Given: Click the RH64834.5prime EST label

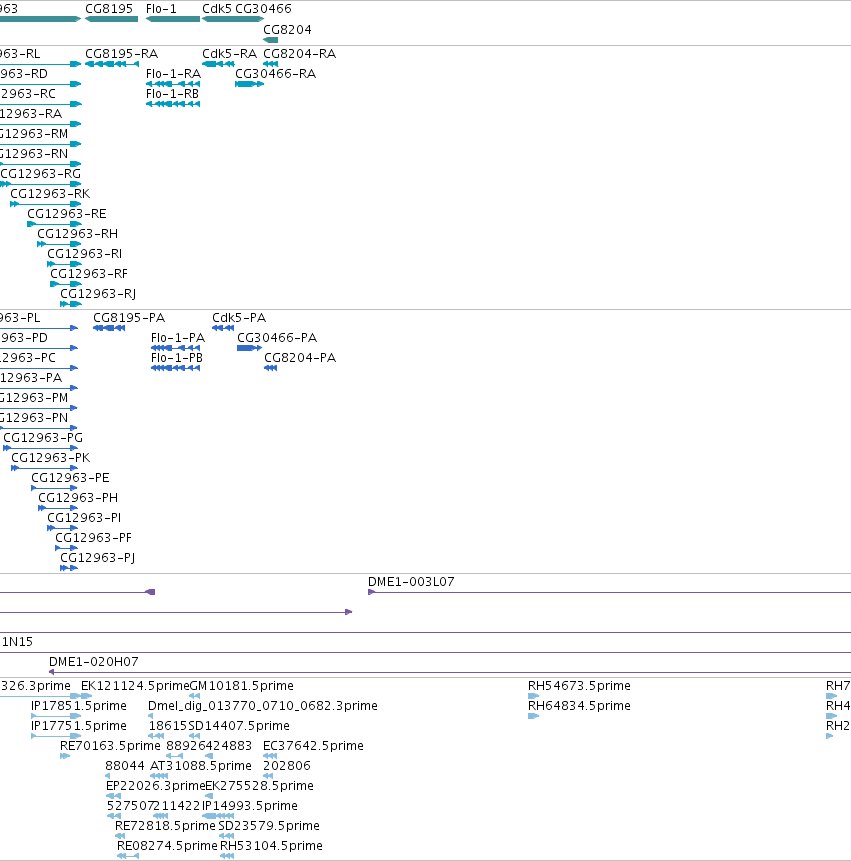Looking at the screenshot, I should point(579,706).
